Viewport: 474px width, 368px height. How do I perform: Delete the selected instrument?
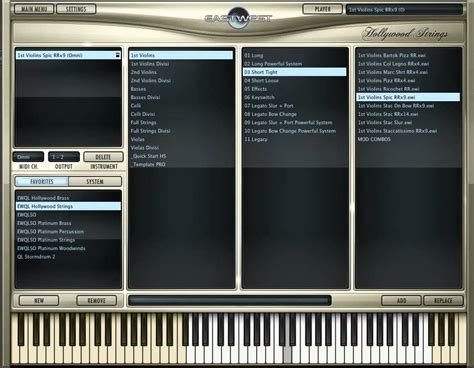[103, 157]
